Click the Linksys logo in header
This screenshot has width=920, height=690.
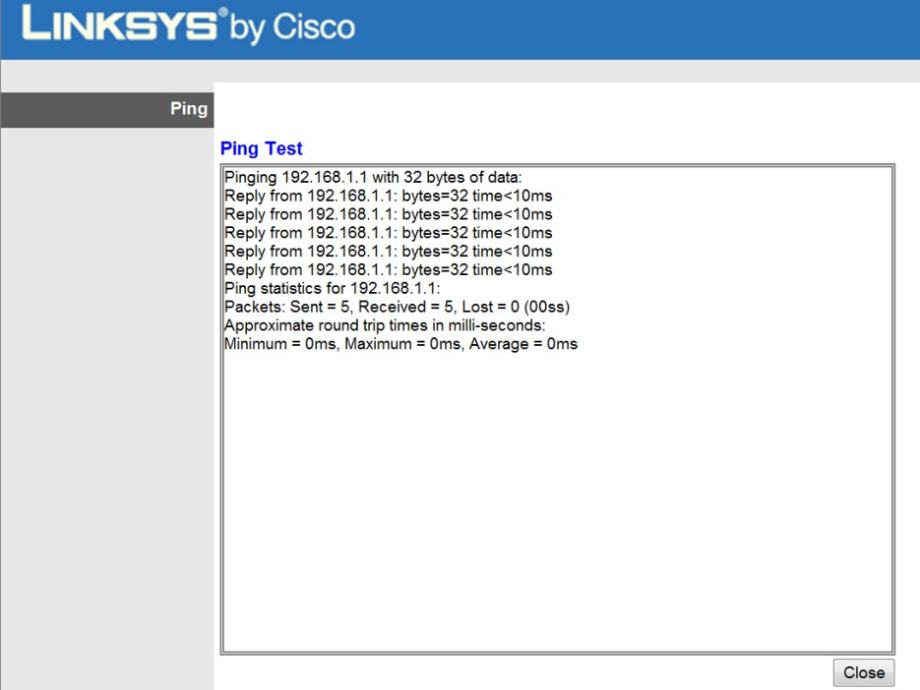click(118, 27)
